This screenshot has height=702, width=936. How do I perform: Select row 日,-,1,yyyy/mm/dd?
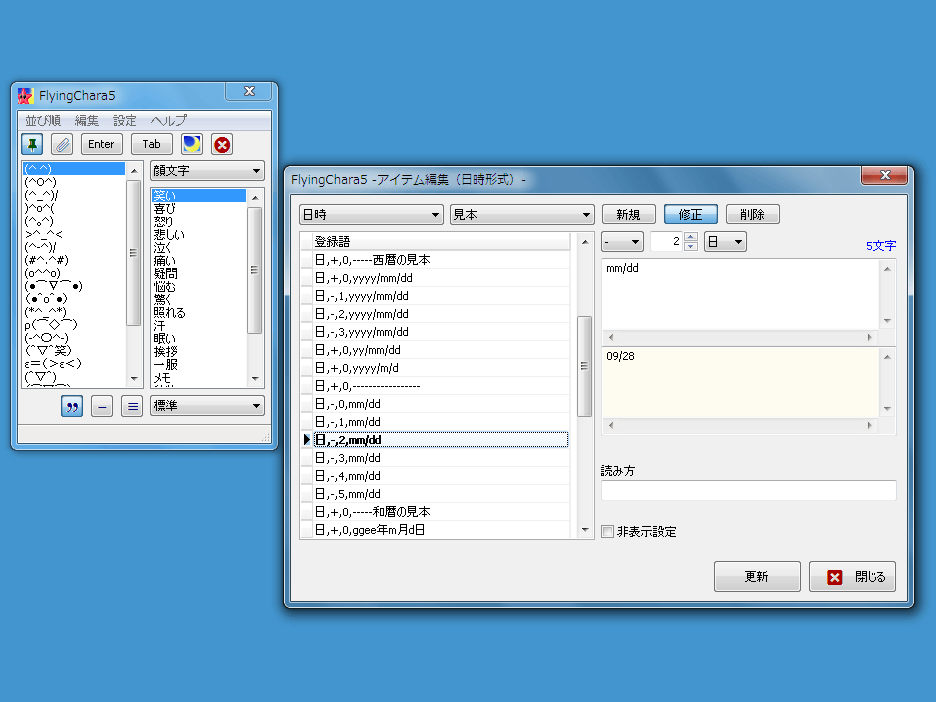click(441, 296)
